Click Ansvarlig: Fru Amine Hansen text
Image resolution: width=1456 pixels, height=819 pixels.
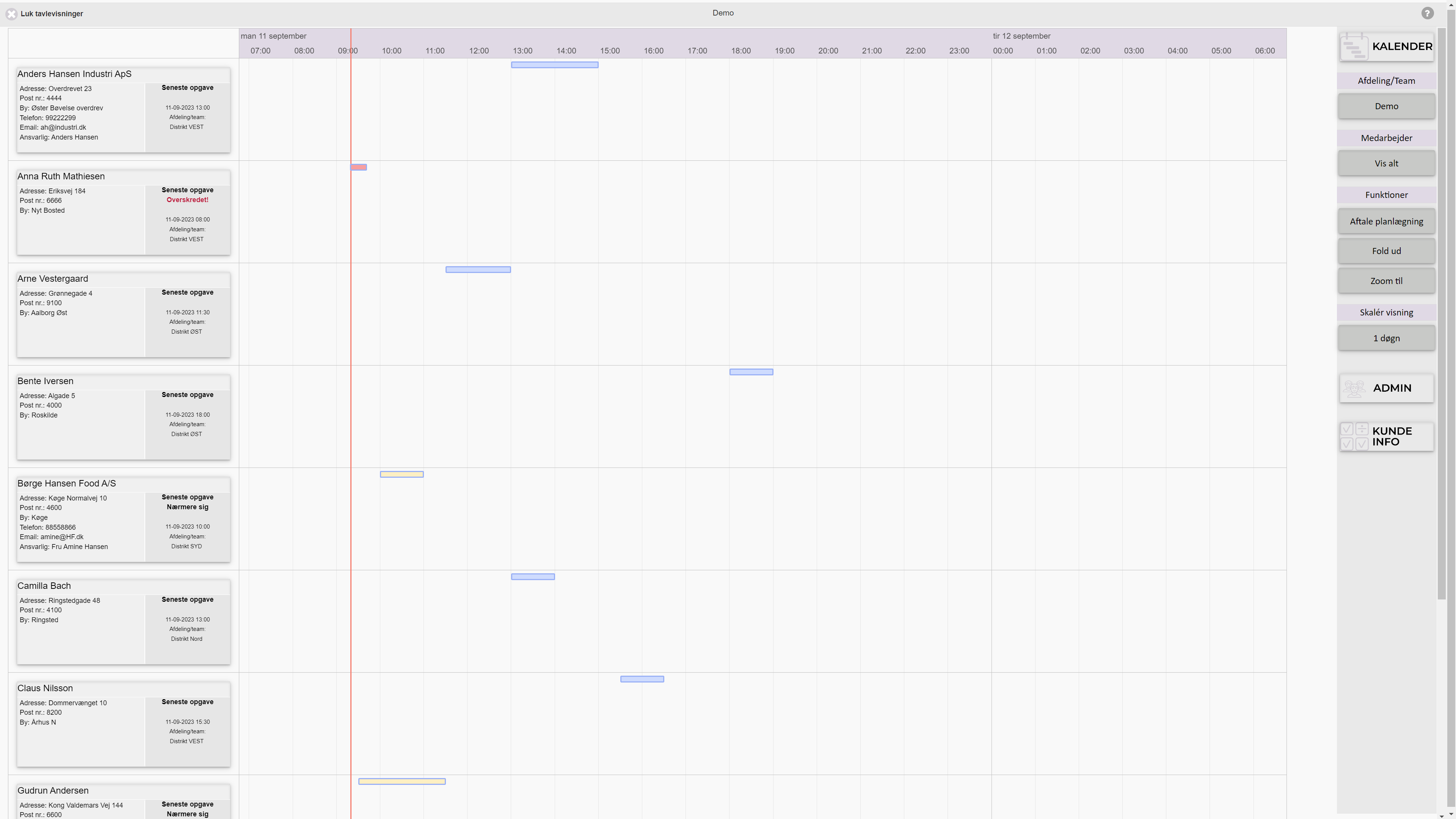[x=64, y=547]
